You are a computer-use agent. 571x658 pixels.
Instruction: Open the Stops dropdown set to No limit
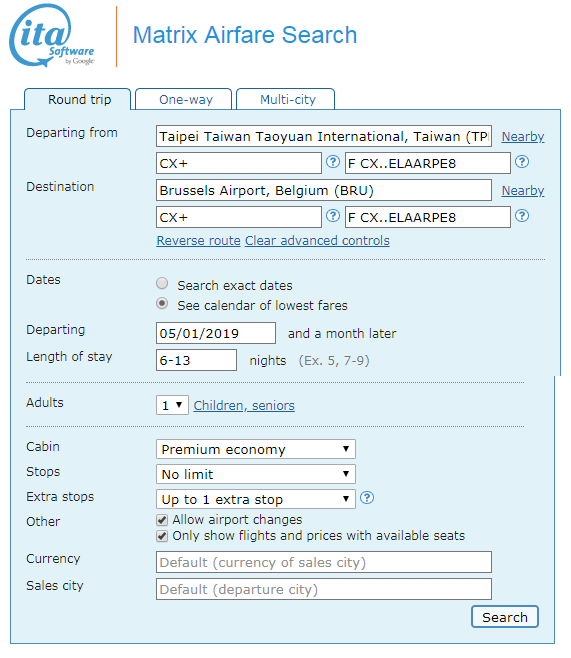[x=256, y=474]
